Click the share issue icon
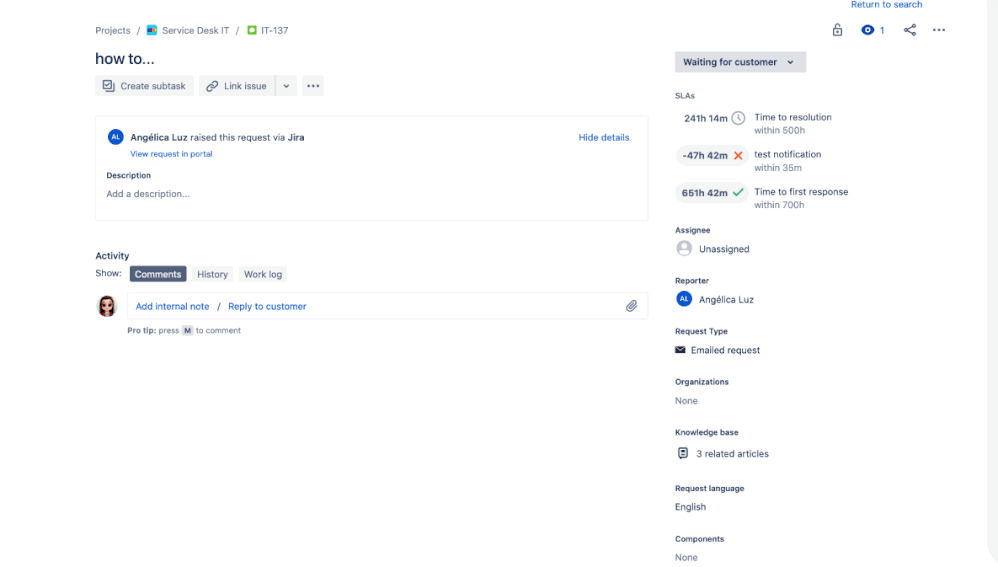998x567 pixels. coord(910,30)
